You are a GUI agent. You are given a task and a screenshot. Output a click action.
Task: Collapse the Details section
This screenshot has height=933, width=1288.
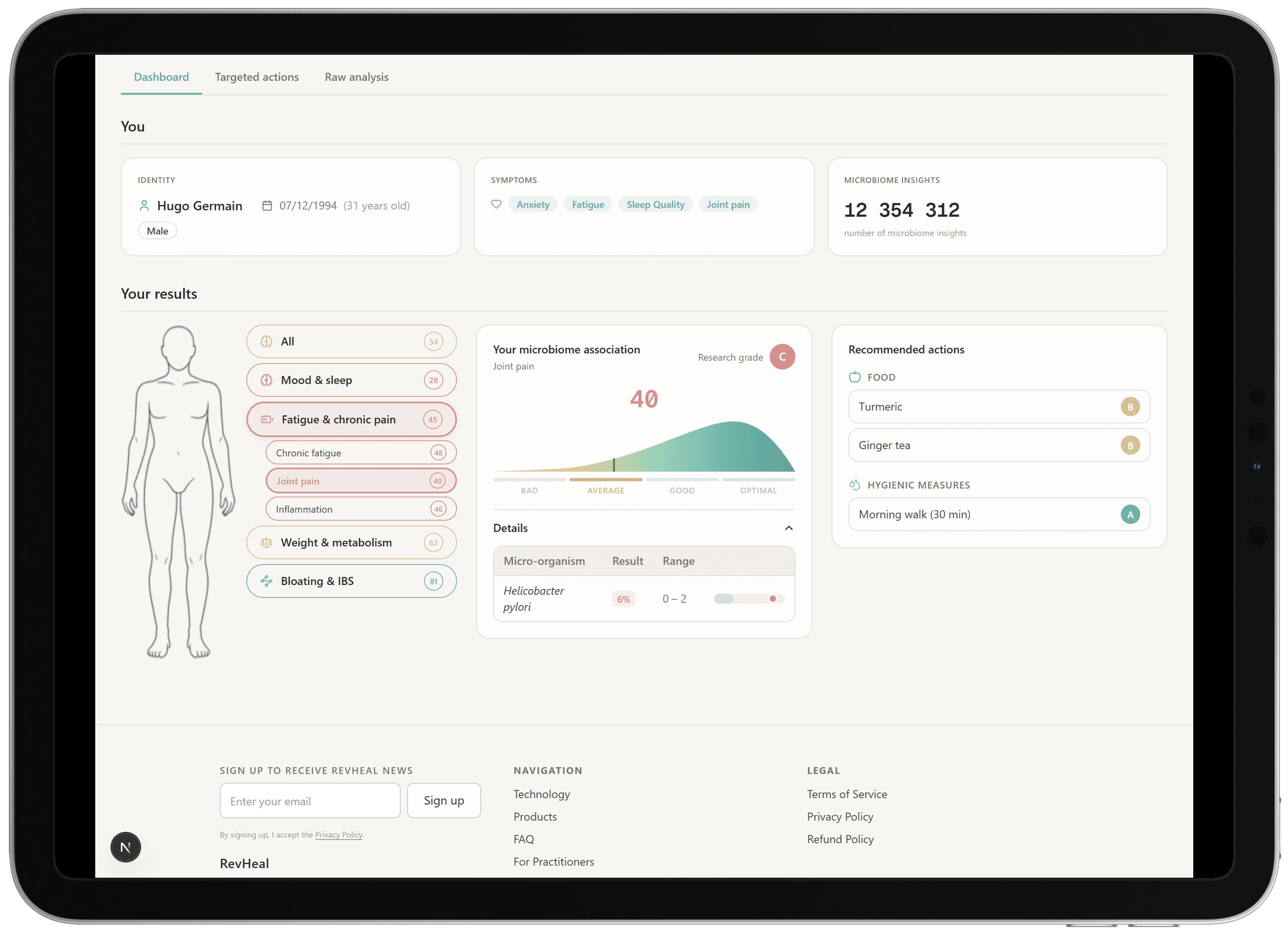coord(788,528)
